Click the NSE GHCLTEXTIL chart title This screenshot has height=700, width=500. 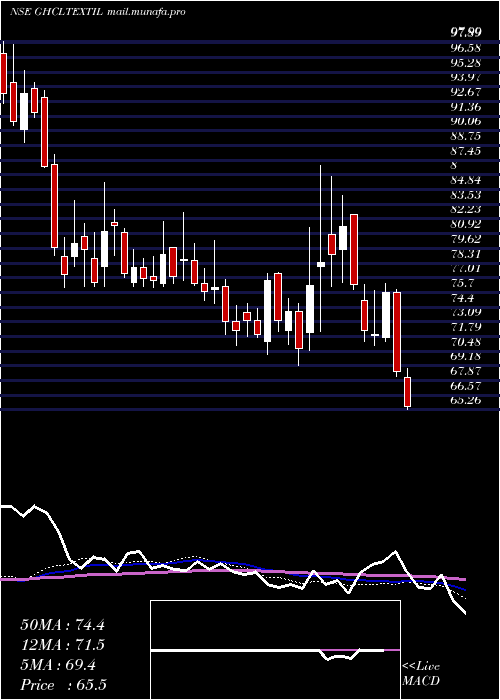pyautogui.click(x=97, y=12)
